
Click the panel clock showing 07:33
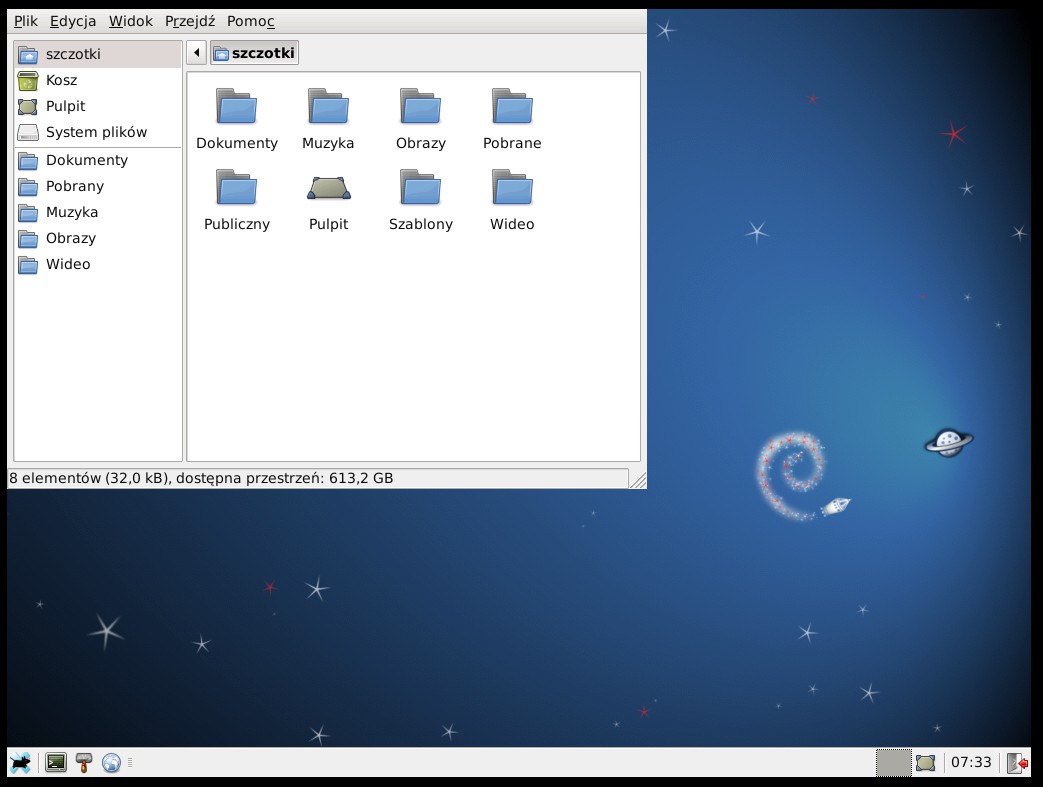click(971, 763)
